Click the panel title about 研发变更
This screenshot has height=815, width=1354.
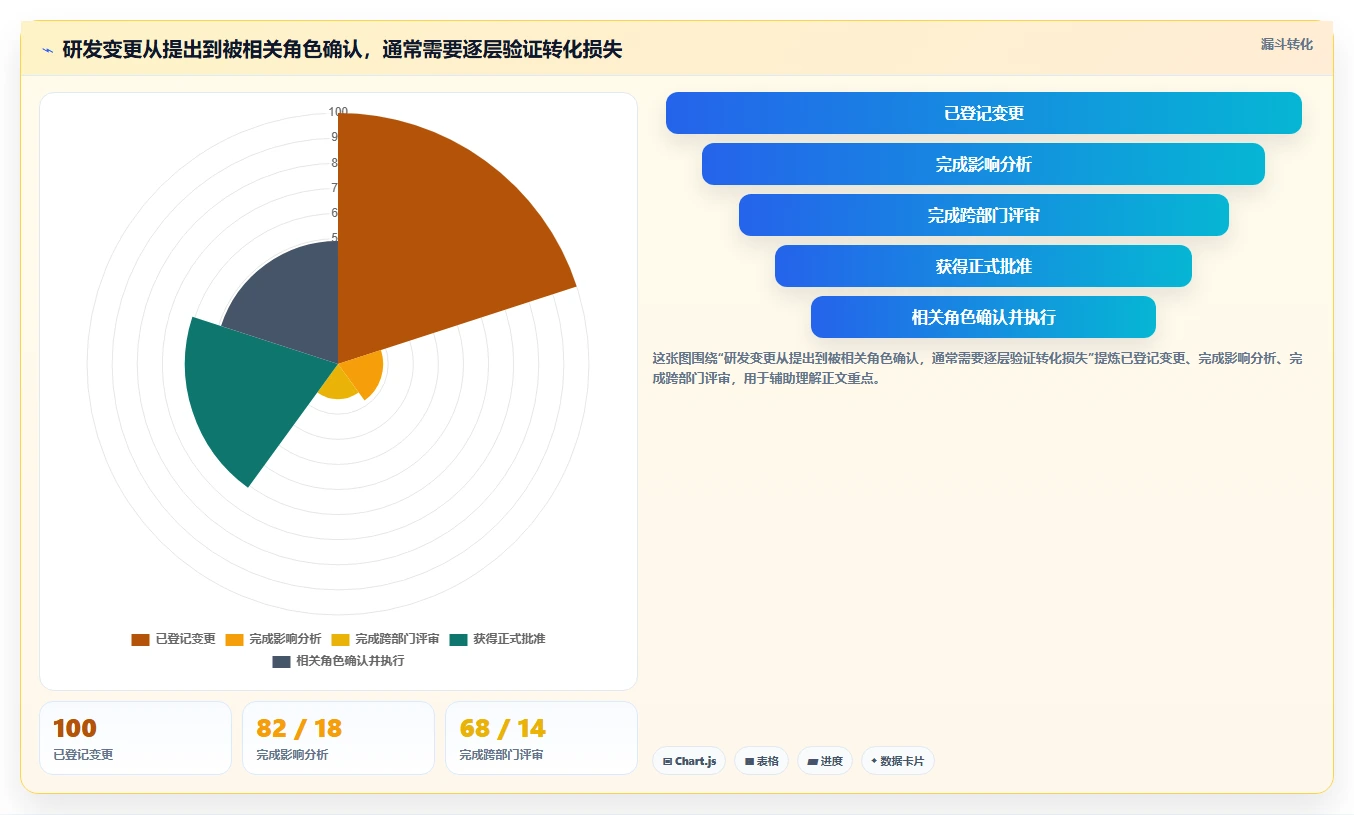coord(342,50)
